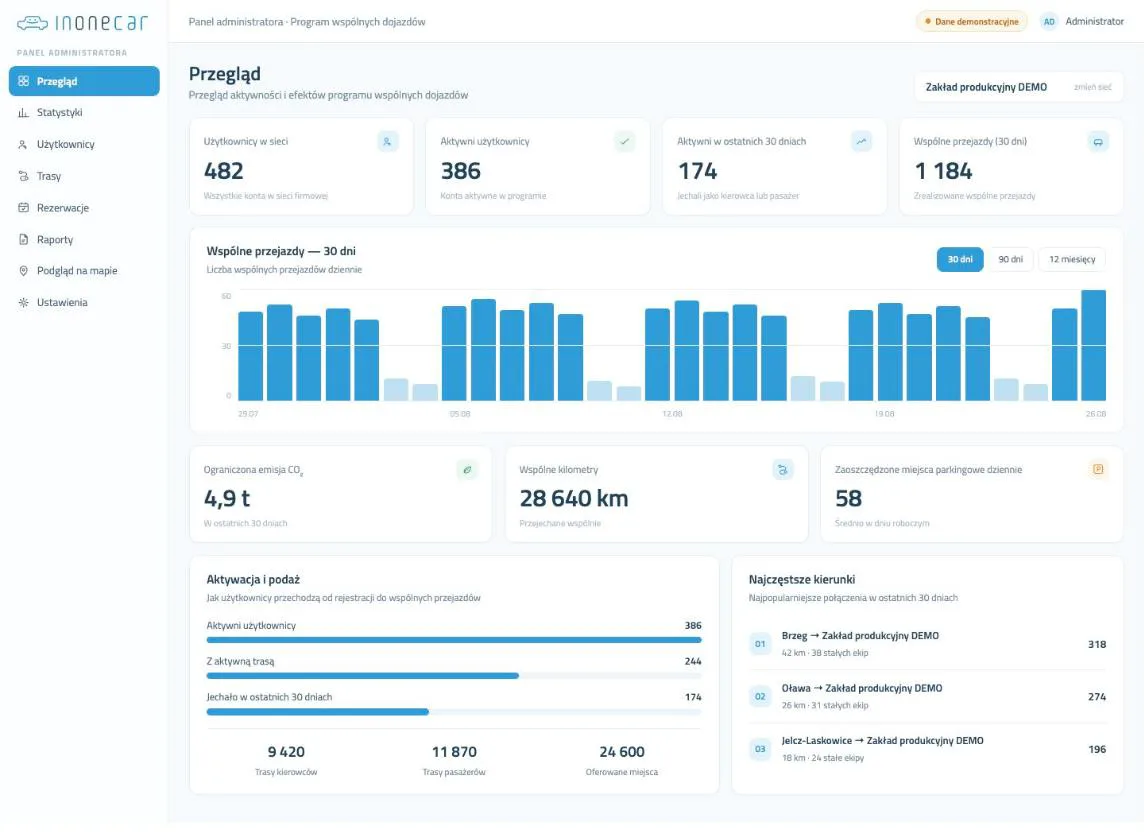Click the 03 rank badge

point(760,750)
